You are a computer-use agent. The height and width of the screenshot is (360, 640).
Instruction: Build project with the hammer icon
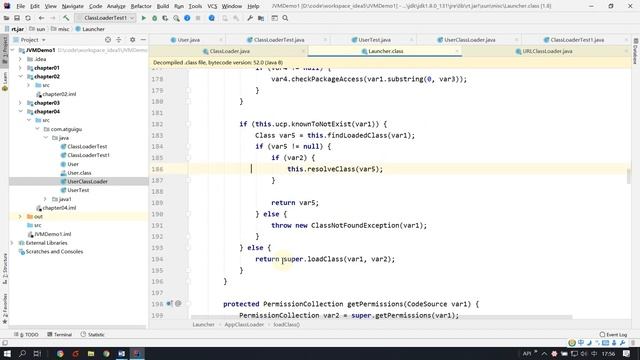coord(66,18)
